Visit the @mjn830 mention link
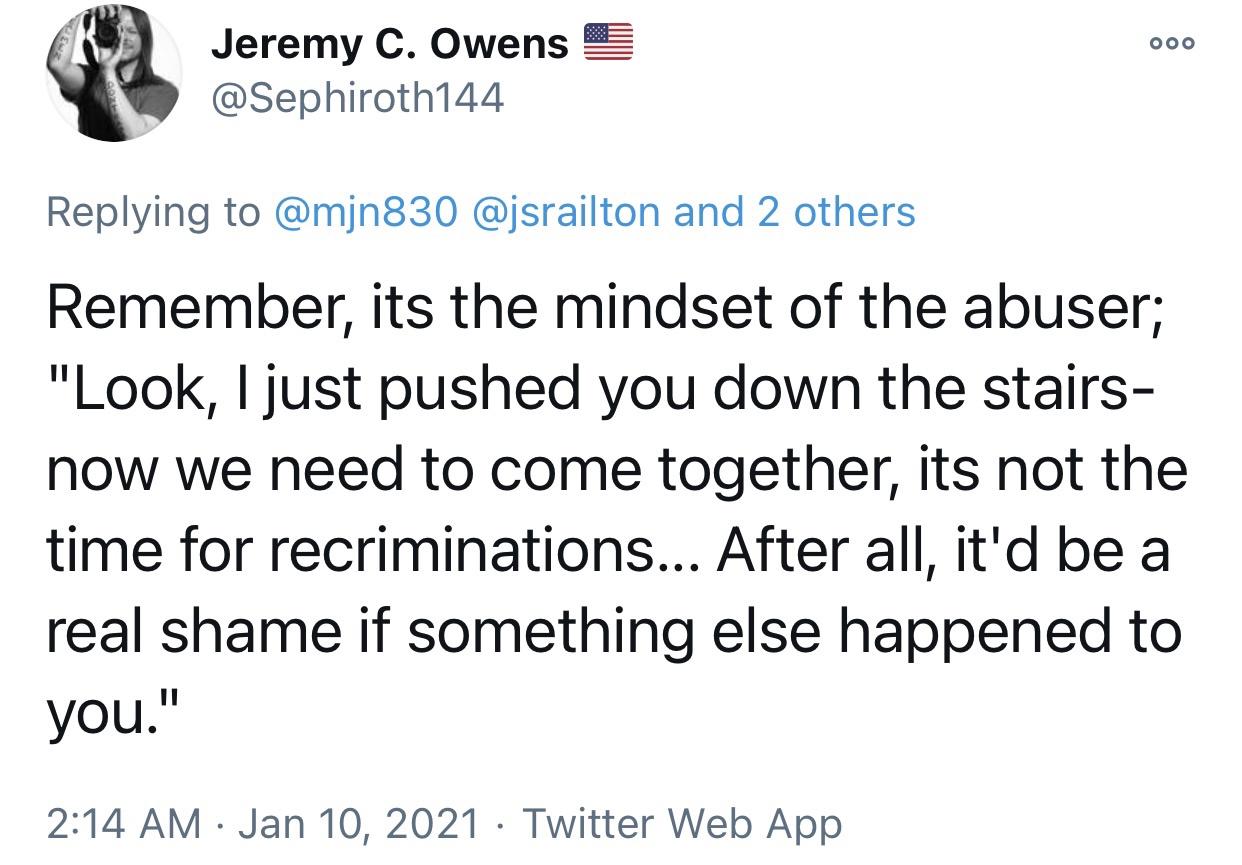The height and width of the screenshot is (865, 1242). point(364,212)
